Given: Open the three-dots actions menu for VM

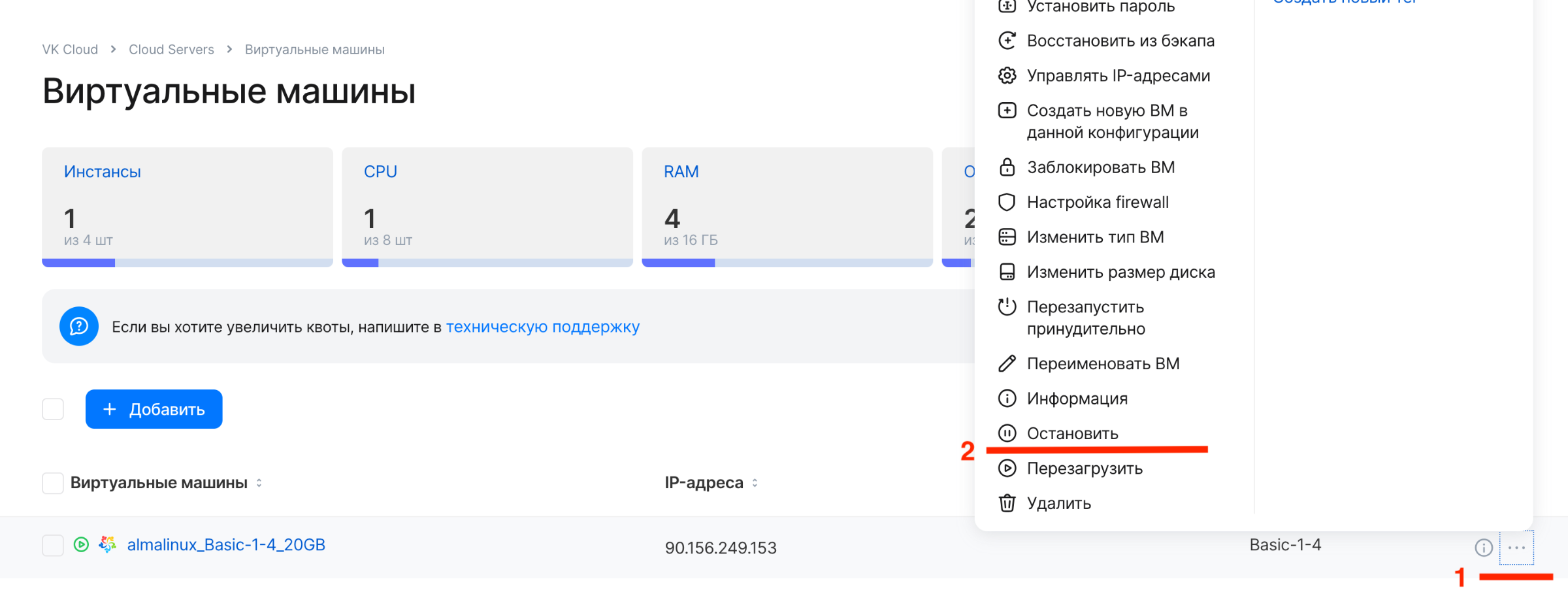Looking at the screenshot, I should pyautogui.click(x=1516, y=548).
